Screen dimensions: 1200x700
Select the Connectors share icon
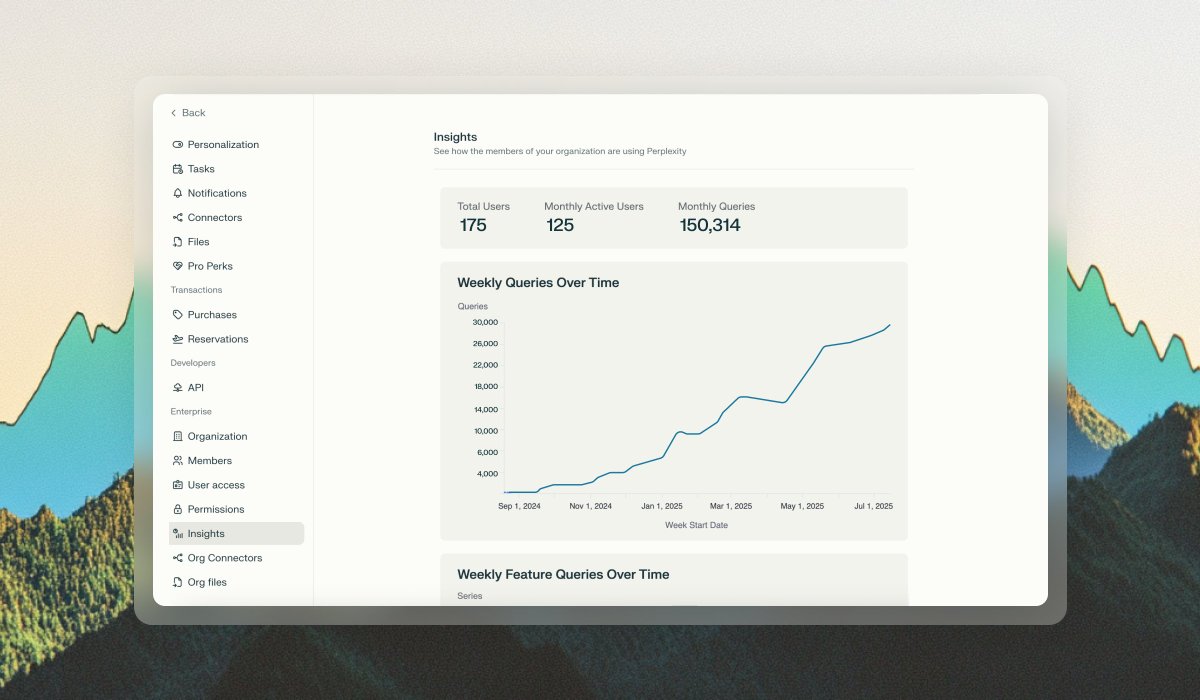point(177,217)
